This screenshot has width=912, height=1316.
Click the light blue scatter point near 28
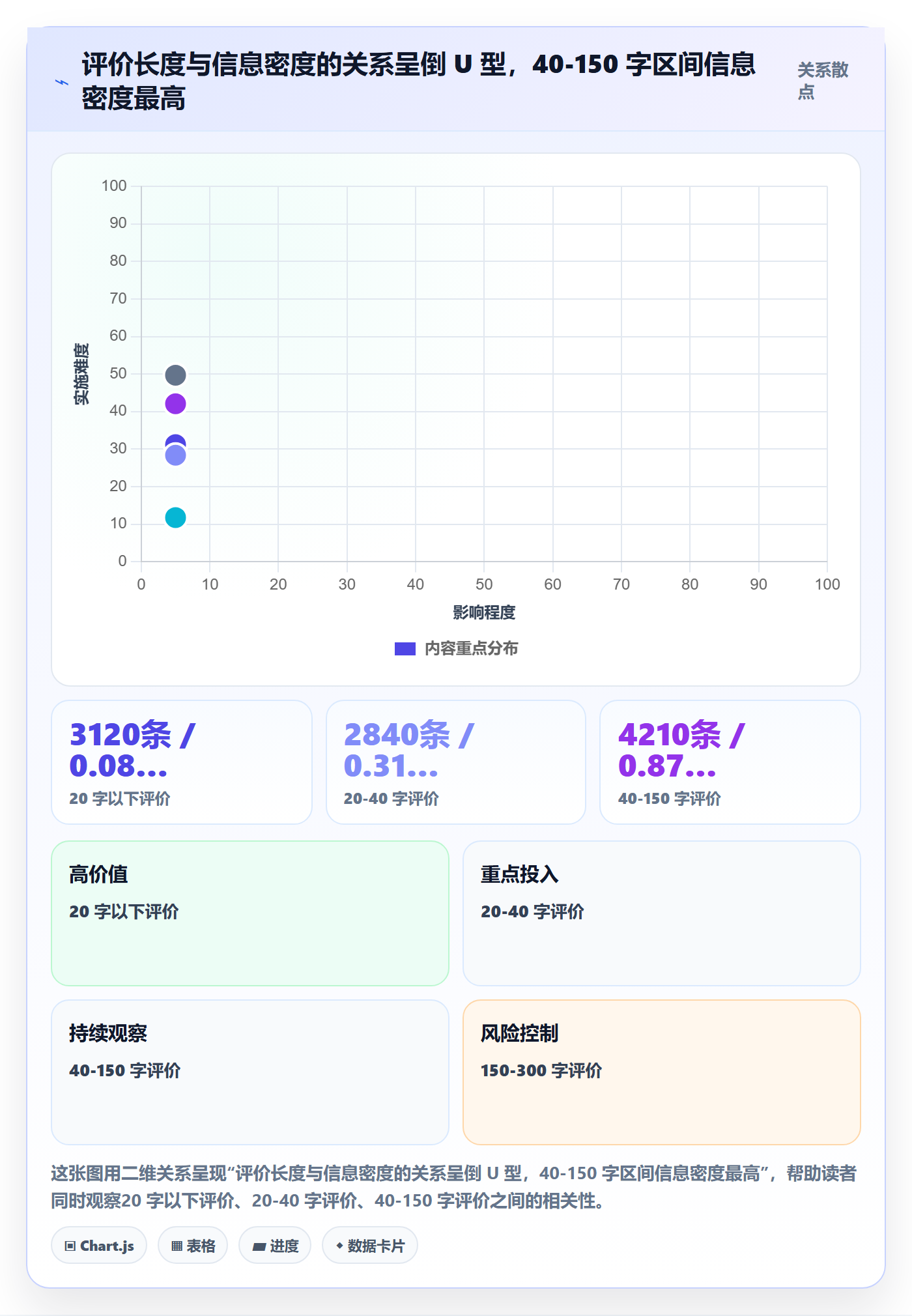(175, 455)
